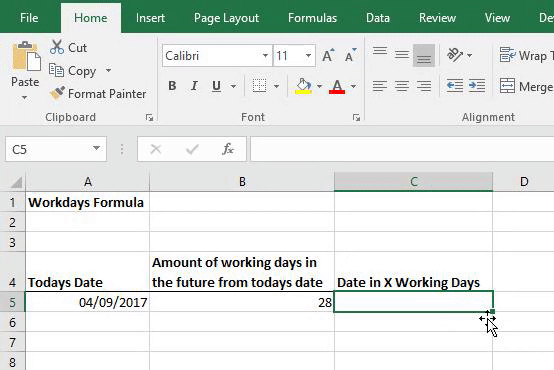
Task: Click the Insert Function fx icon
Action: coord(228,149)
